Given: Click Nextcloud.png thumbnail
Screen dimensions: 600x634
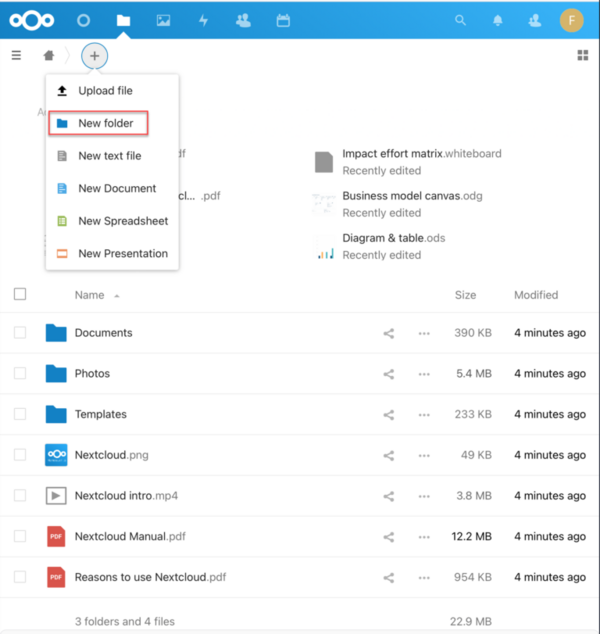Looking at the screenshot, I should [x=56, y=455].
